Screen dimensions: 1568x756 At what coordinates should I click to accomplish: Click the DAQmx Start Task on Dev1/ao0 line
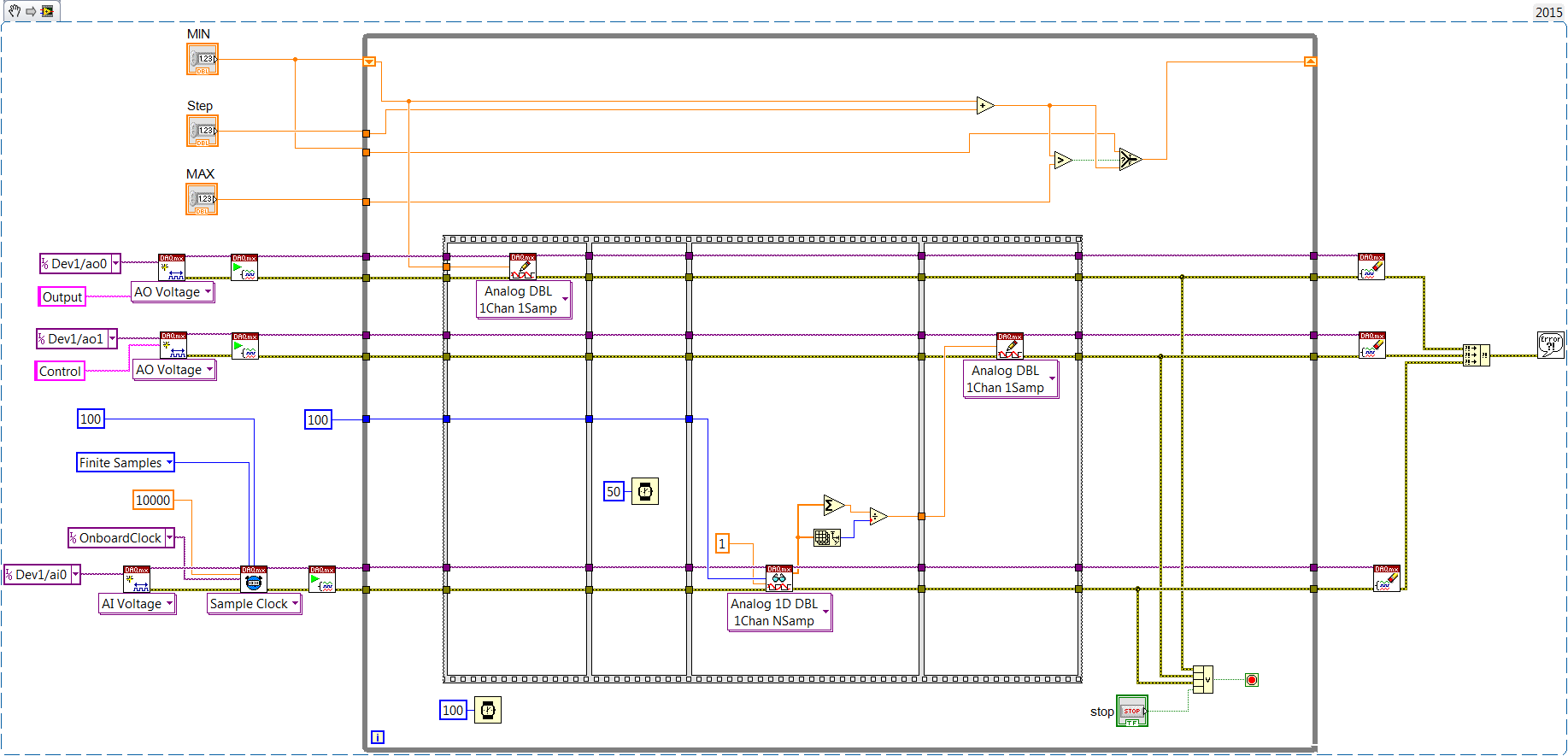pos(244,267)
